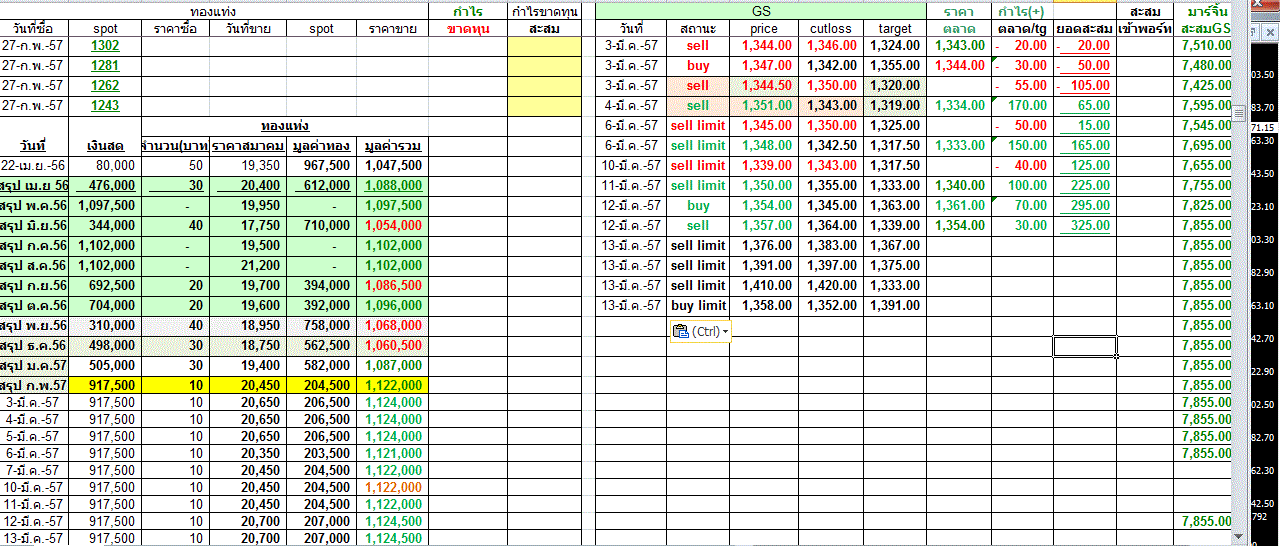The width and height of the screenshot is (1280, 546).
Task: Select profit cell 170.00
Action: 1022,106
